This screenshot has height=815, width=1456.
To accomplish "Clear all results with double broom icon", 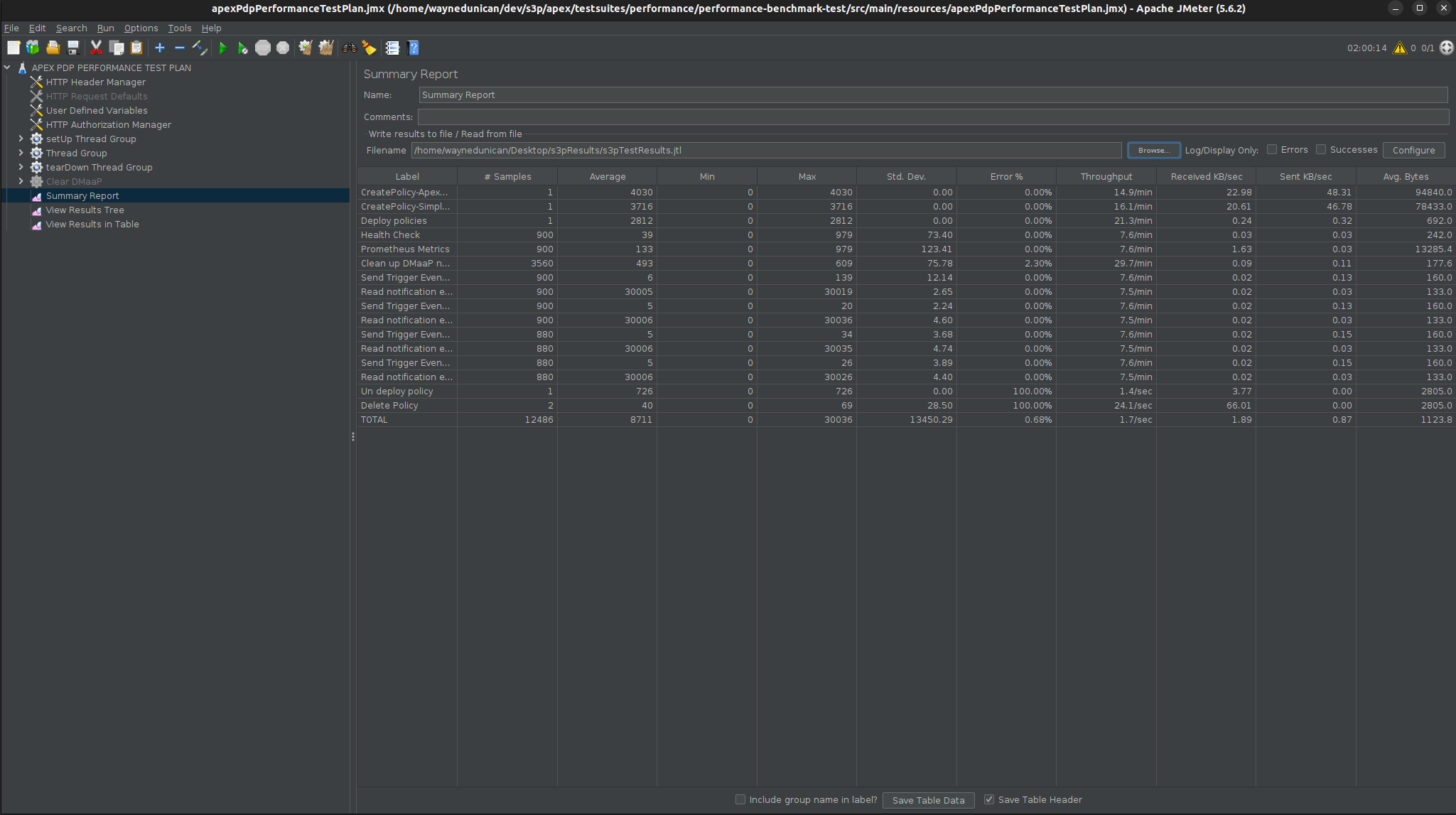I will pos(326,48).
